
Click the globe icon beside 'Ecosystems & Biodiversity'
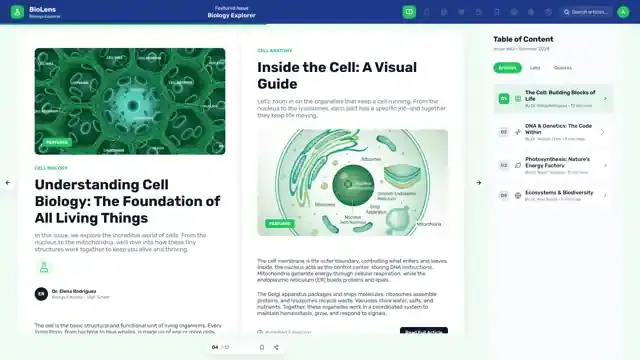(518, 196)
